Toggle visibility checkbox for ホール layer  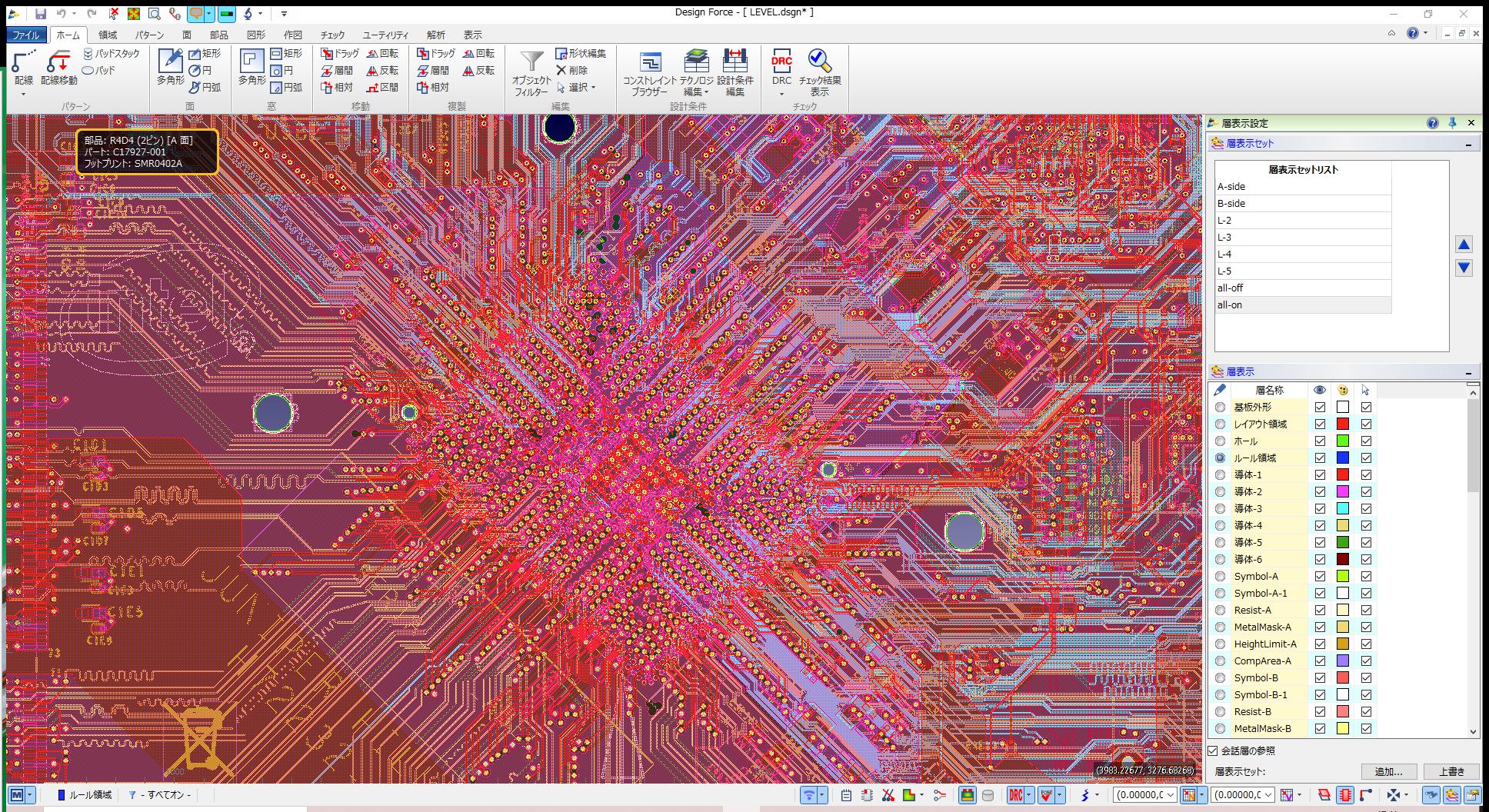(1320, 441)
